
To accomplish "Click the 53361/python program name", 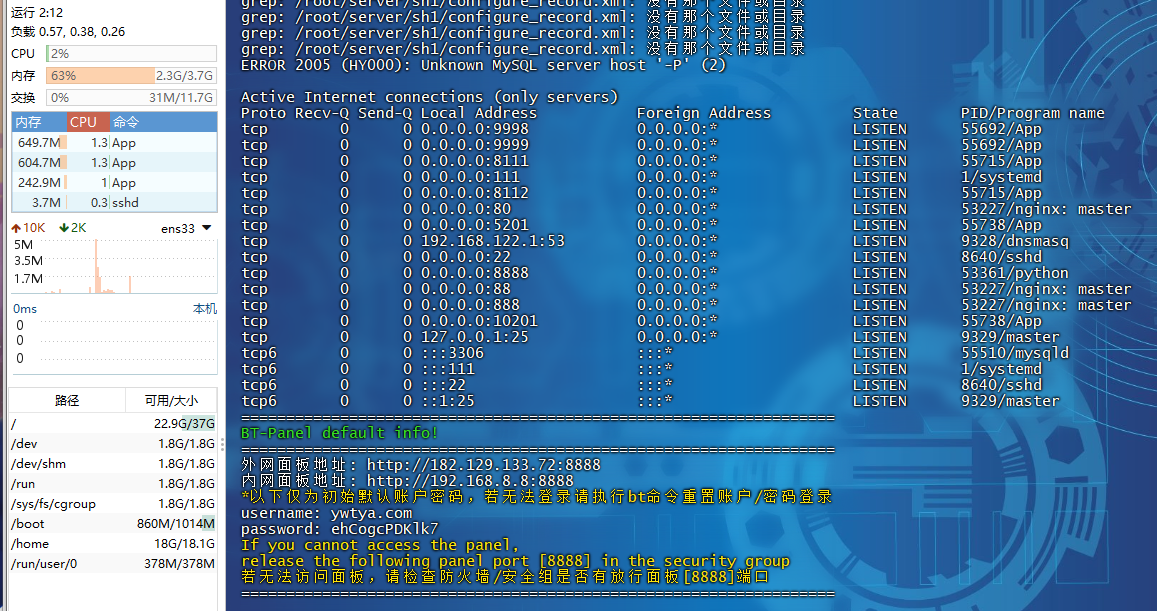I will [1015, 273].
